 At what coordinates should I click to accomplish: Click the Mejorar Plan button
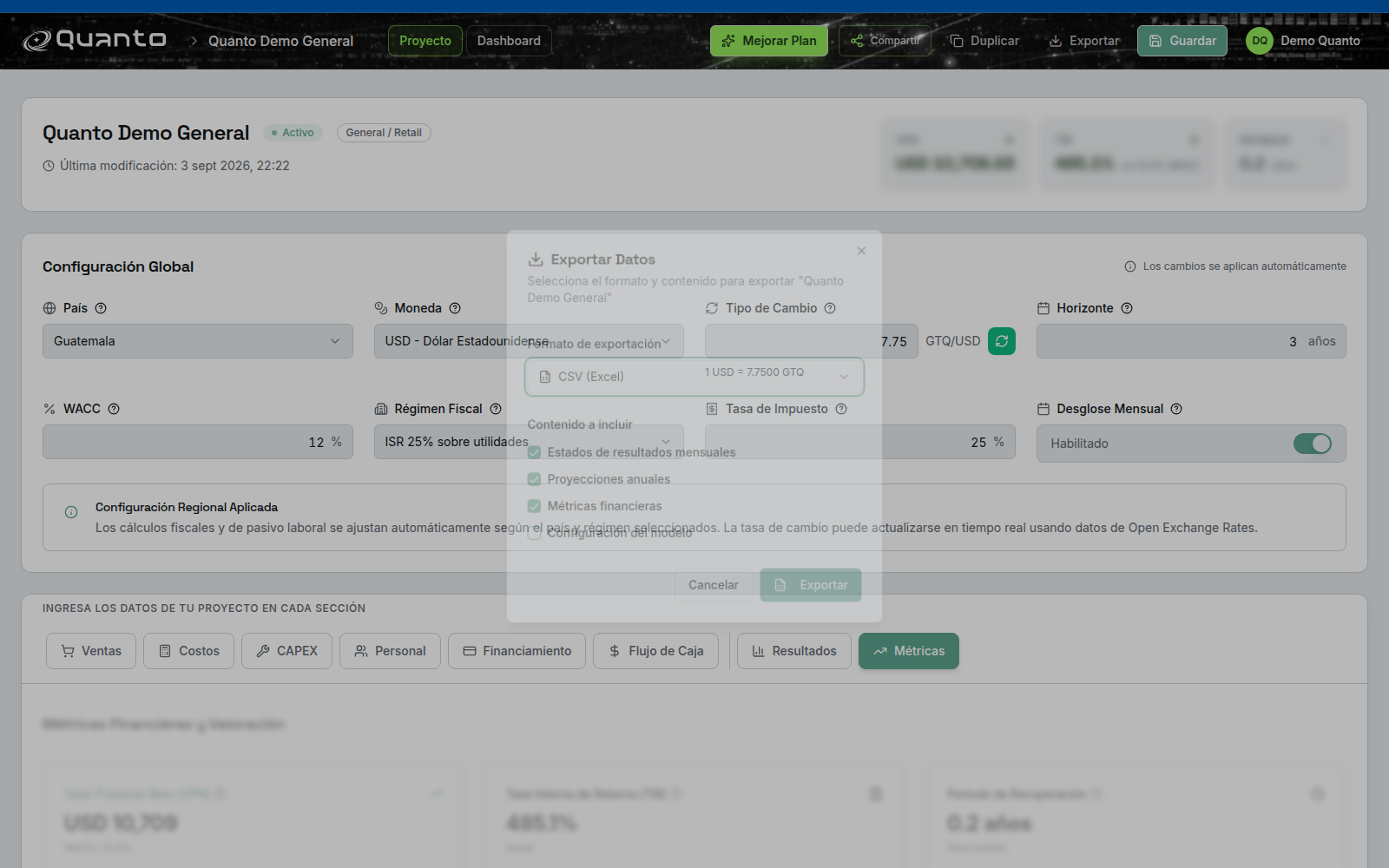point(769,41)
